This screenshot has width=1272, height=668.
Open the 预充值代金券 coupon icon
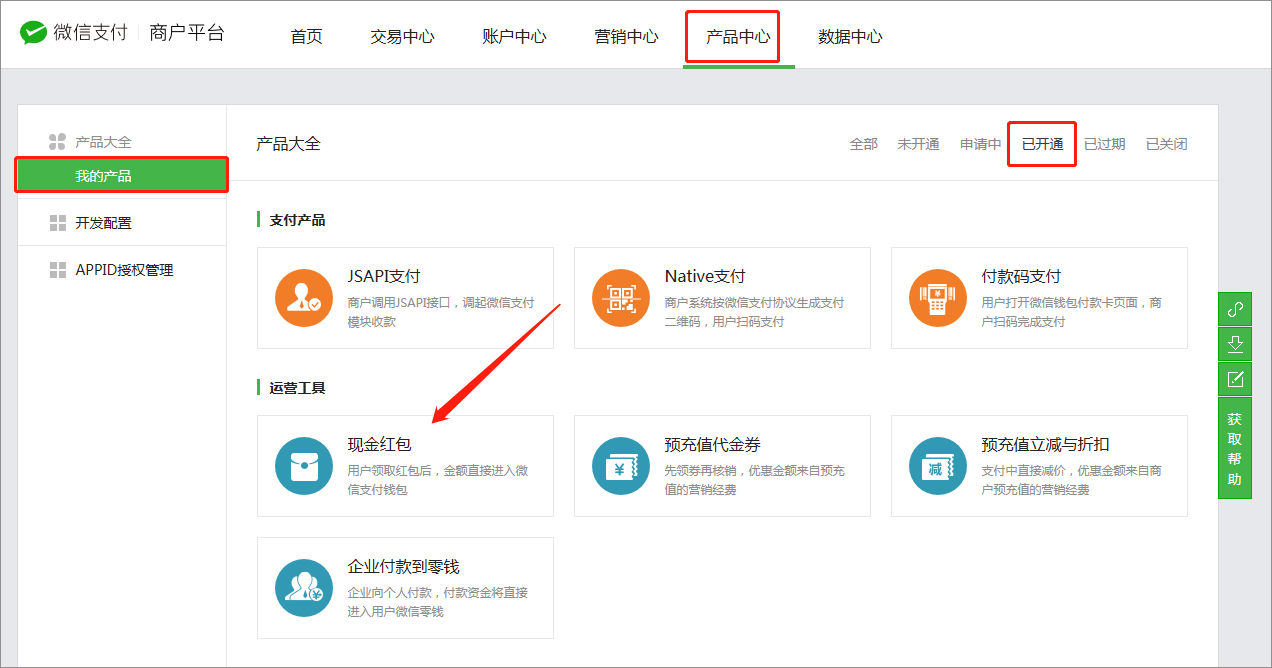[621, 466]
